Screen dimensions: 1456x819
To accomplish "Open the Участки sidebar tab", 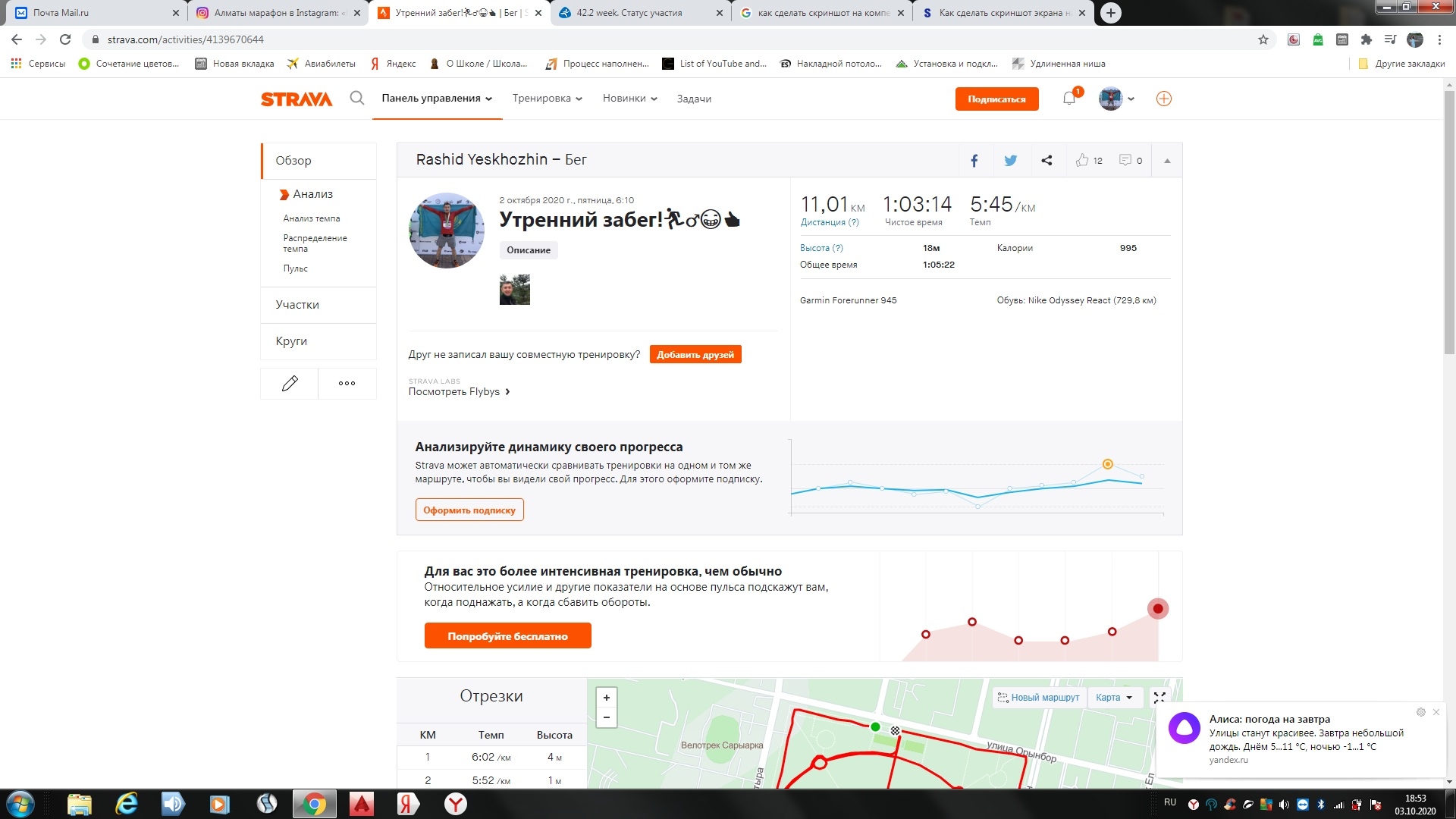I will click(297, 305).
